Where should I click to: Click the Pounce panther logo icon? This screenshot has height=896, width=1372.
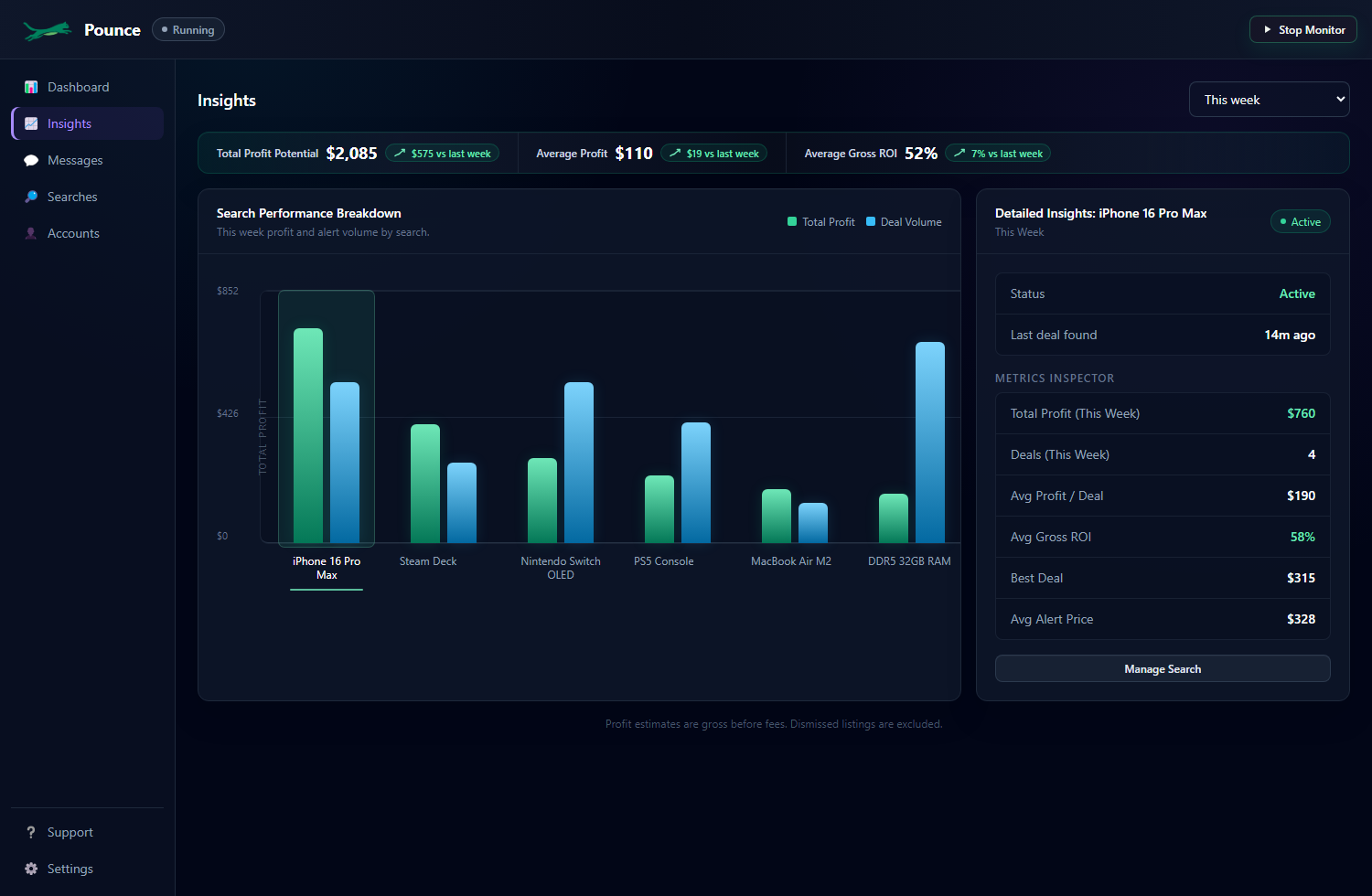48,30
